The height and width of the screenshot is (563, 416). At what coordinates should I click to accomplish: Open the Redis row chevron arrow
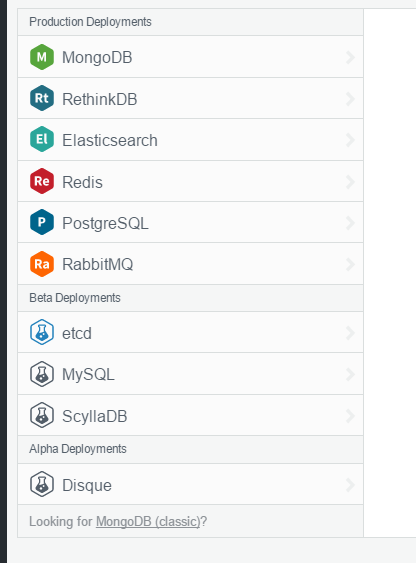(x=350, y=182)
